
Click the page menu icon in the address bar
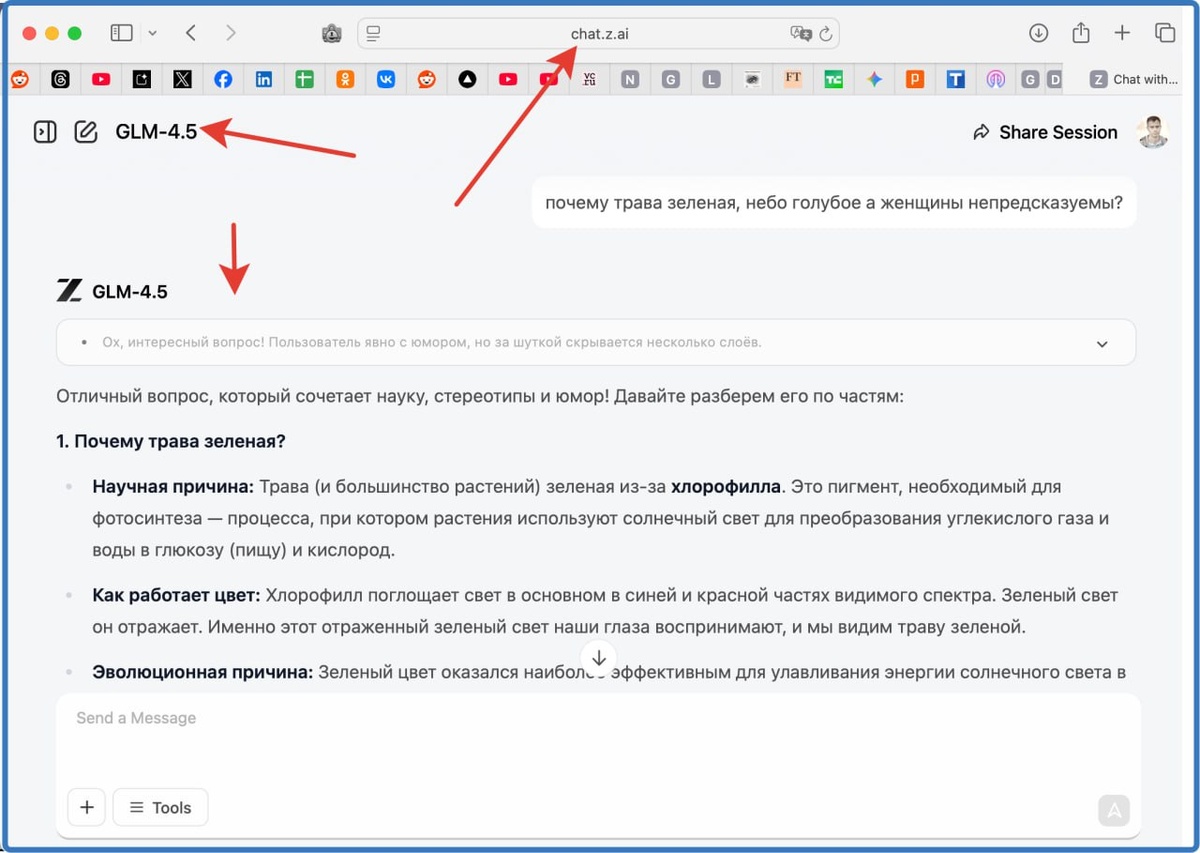374,34
